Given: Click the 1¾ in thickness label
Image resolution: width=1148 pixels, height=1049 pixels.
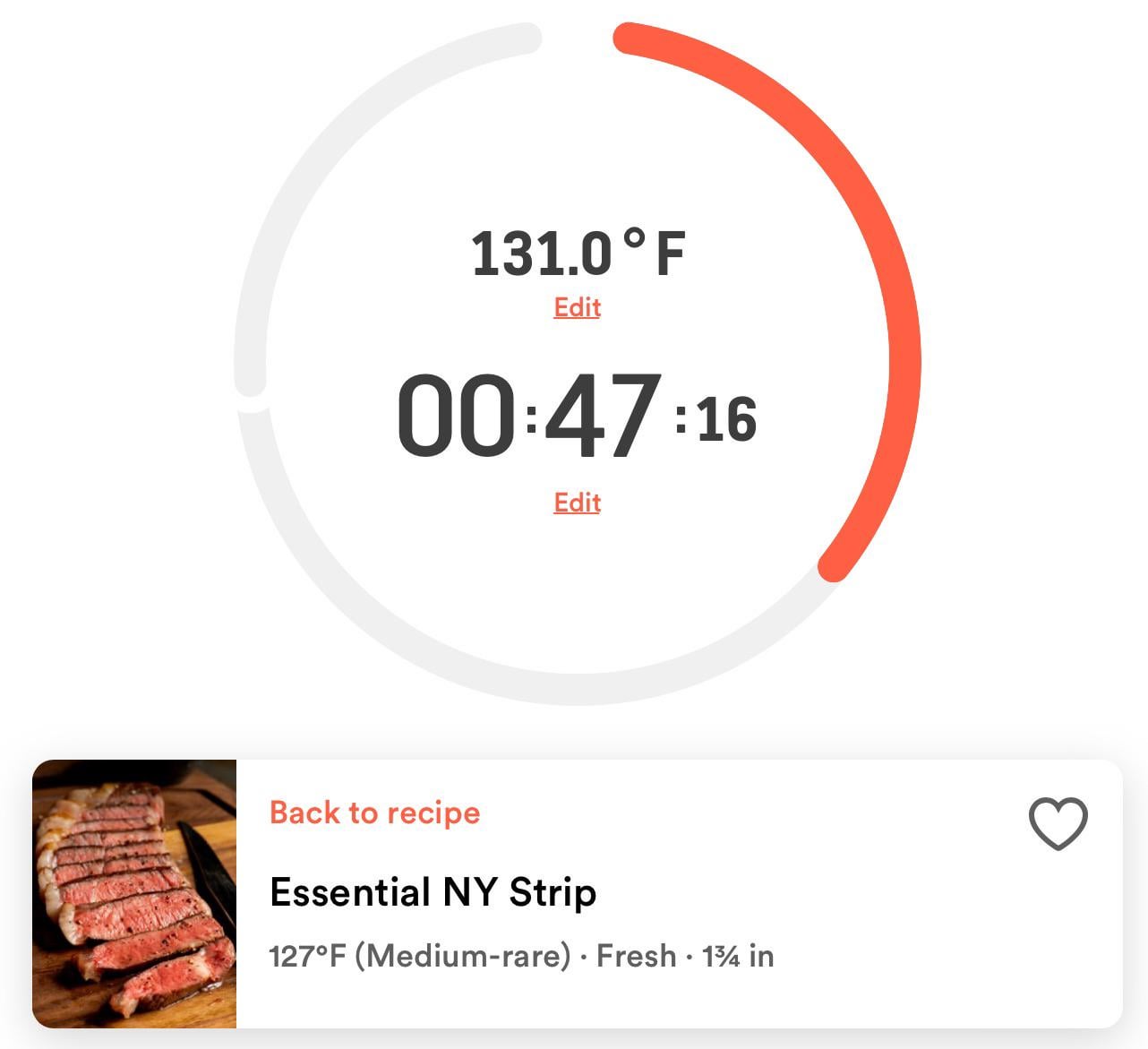Looking at the screenshot, I should click(x=738, y=956).
